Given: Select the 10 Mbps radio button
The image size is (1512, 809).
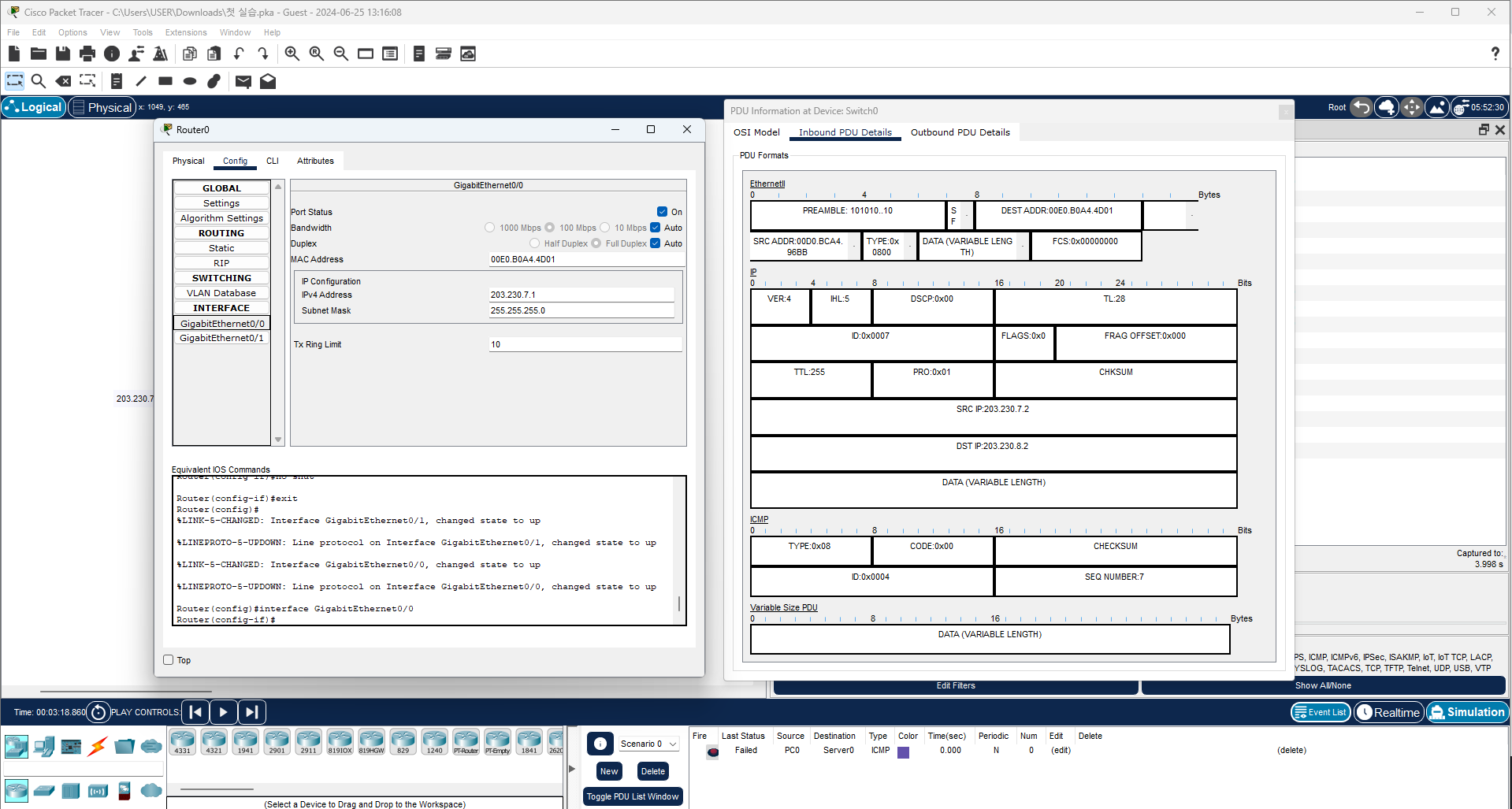Looking at the screenshot, I should point(605,228).
